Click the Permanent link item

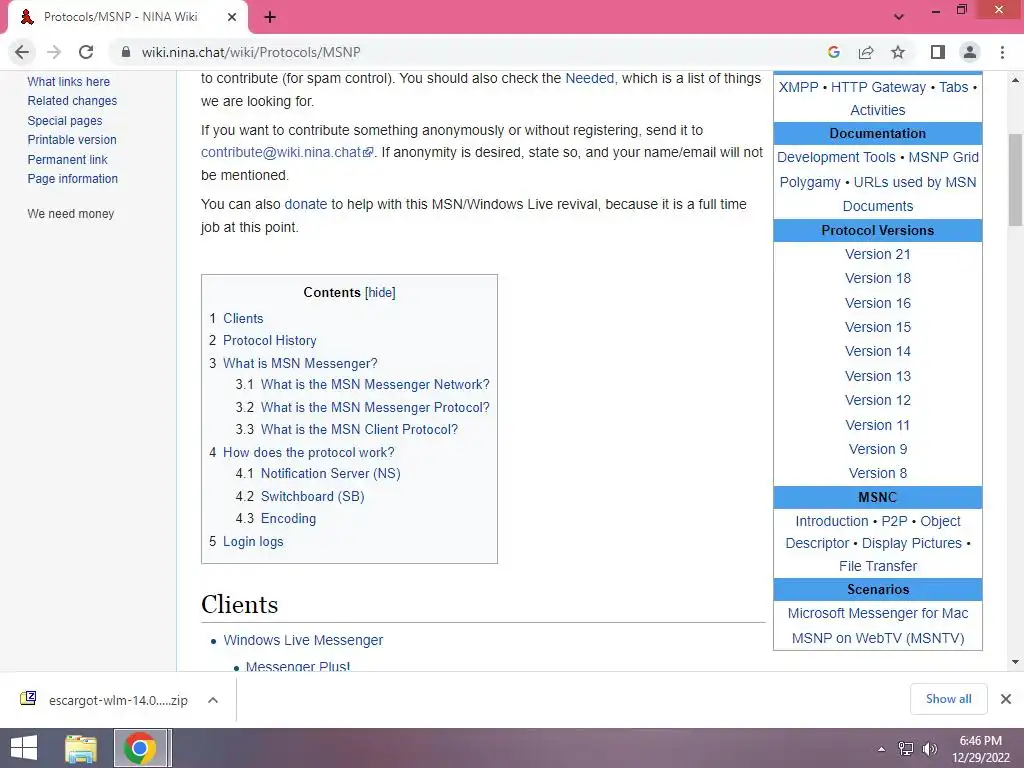pyautogui.click(x=67, y=159)
